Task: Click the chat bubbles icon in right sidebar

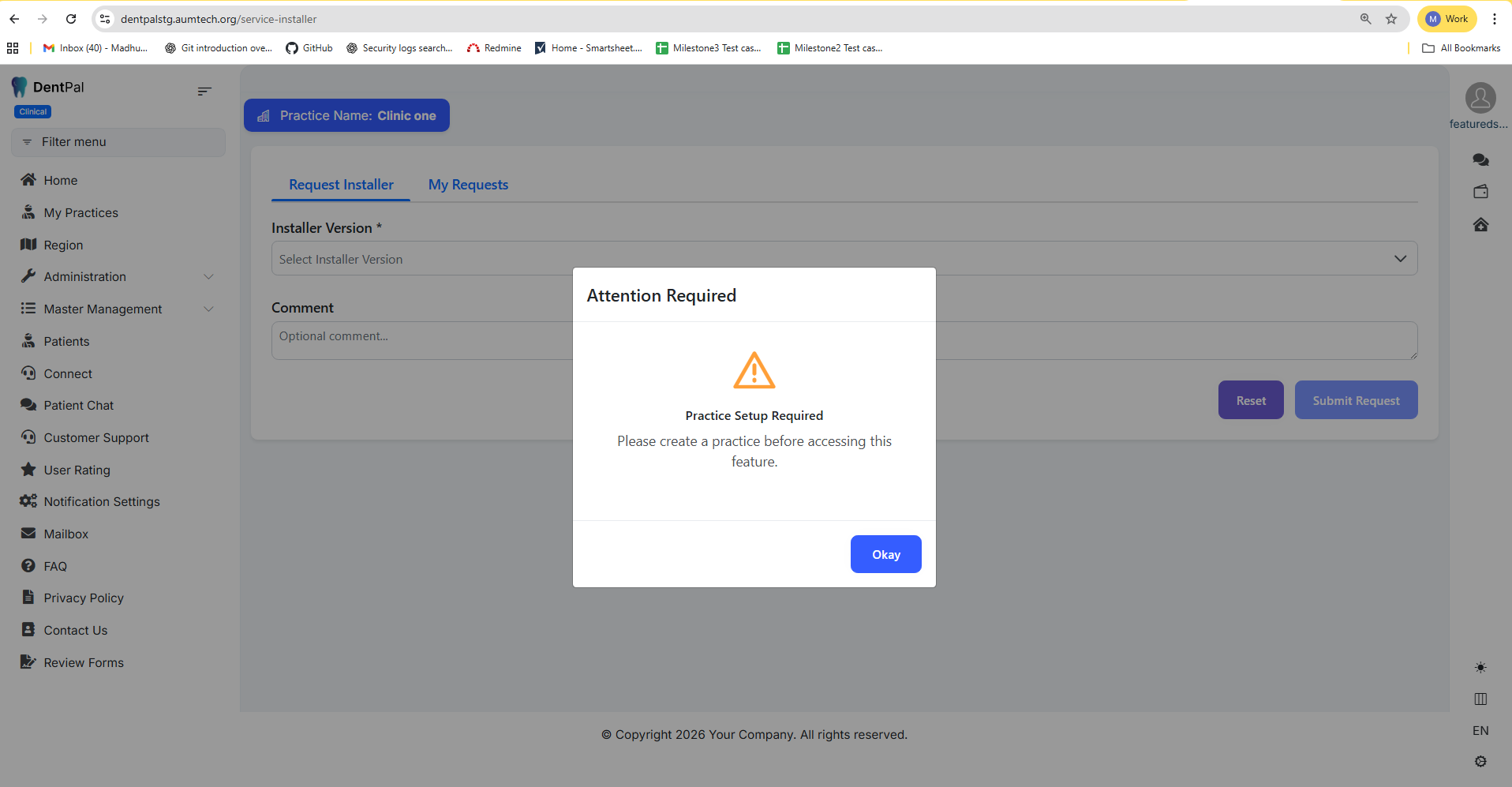Action: point(1480,160)
